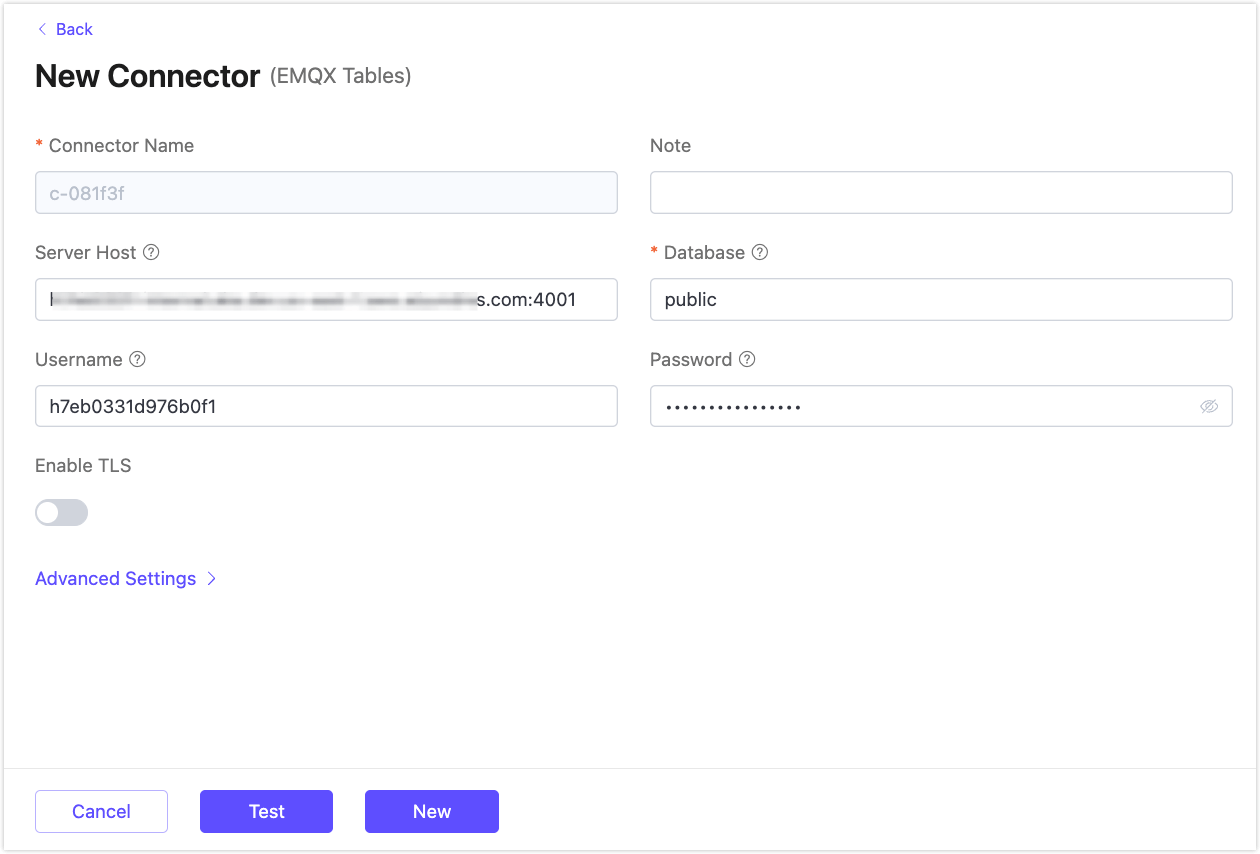Viewport: 1260px width, 854px height.
Task: Click the New Connector page heading
Action: point(148,77)
